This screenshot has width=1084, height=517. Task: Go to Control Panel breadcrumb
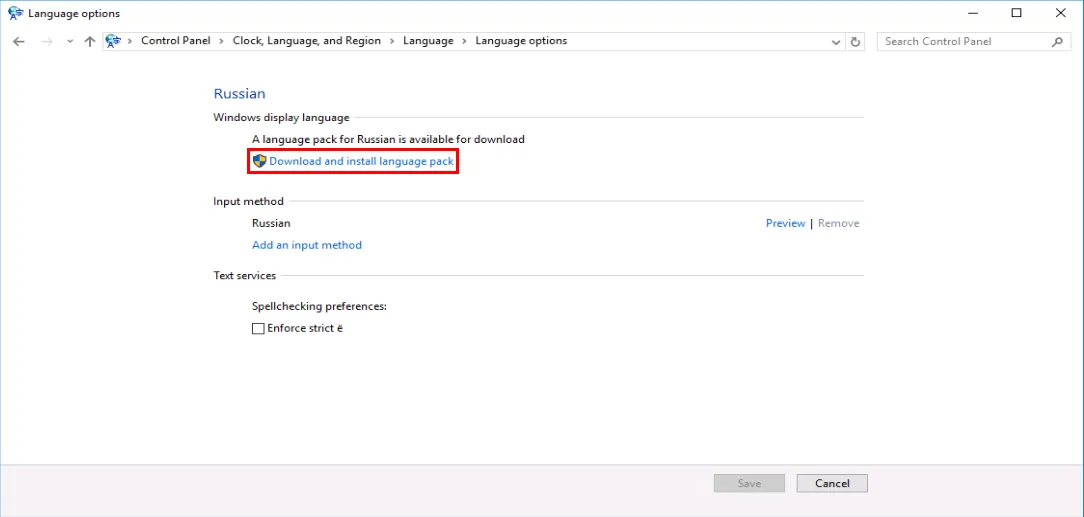coord(175,41)
